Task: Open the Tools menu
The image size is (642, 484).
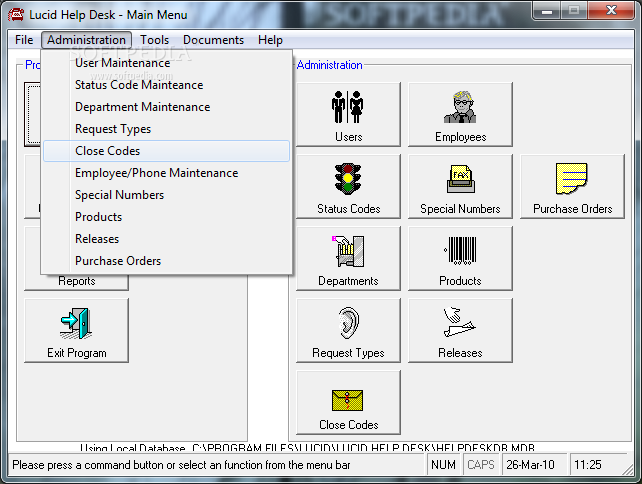Action: pyautogui.click(x=154, y=40)
